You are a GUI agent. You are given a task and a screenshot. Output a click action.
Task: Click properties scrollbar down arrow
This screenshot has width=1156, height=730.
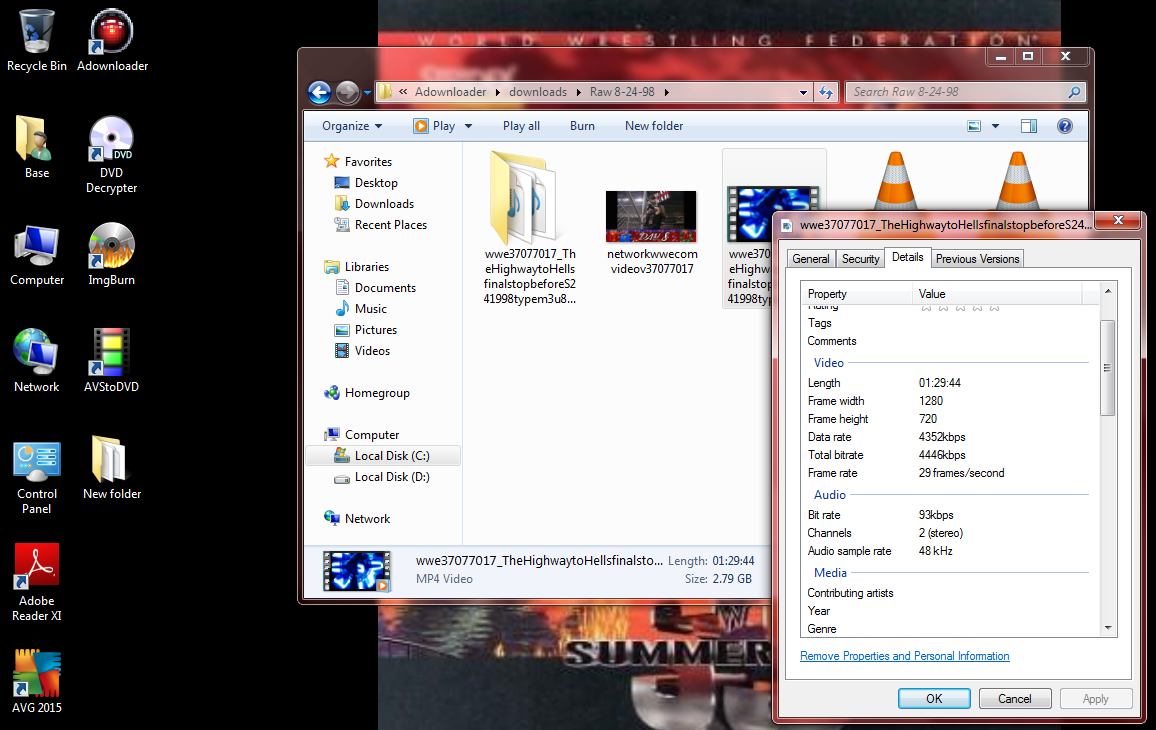pos(1107,628)
